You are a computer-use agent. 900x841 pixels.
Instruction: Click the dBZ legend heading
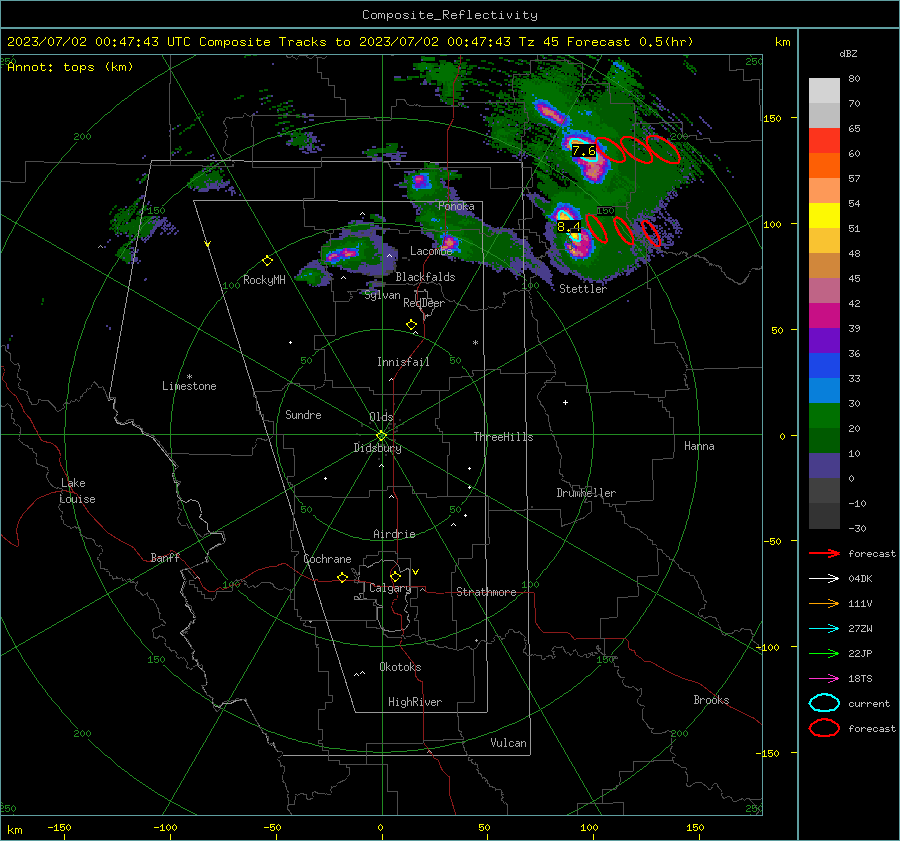(x=848, y=53)
